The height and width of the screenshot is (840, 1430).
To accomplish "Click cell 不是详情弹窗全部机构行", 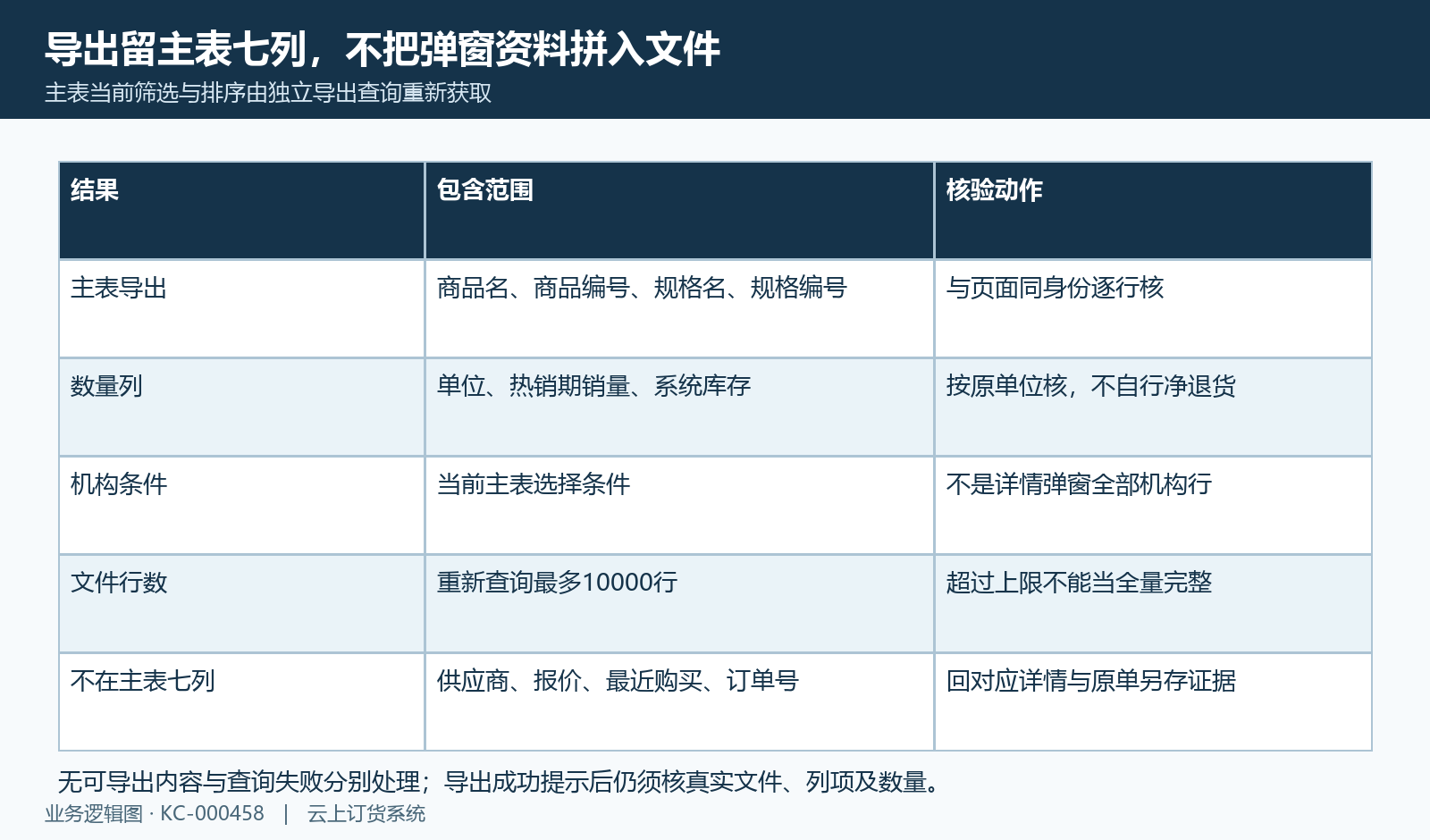I will pos(1153,506).
